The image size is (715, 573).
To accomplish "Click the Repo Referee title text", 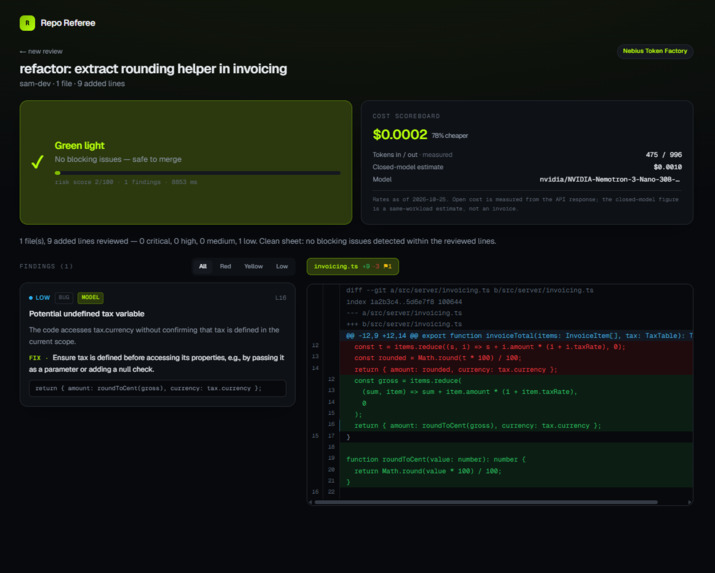I will [x=68, y=23].
